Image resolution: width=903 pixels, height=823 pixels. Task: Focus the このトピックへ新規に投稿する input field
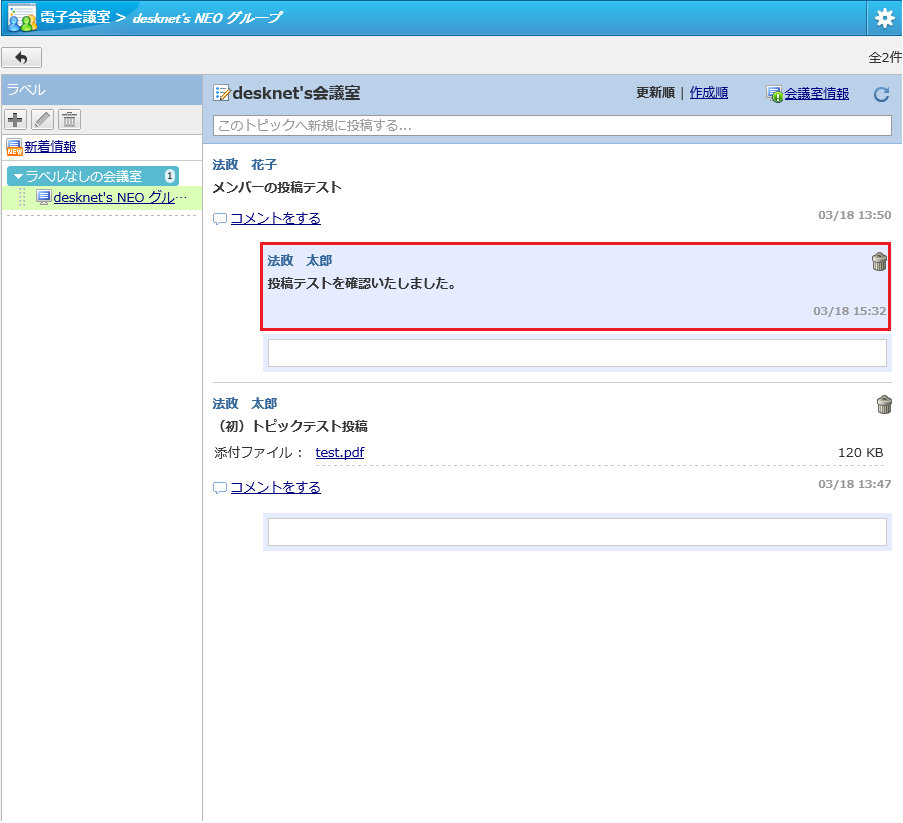[x=552, y=126]
